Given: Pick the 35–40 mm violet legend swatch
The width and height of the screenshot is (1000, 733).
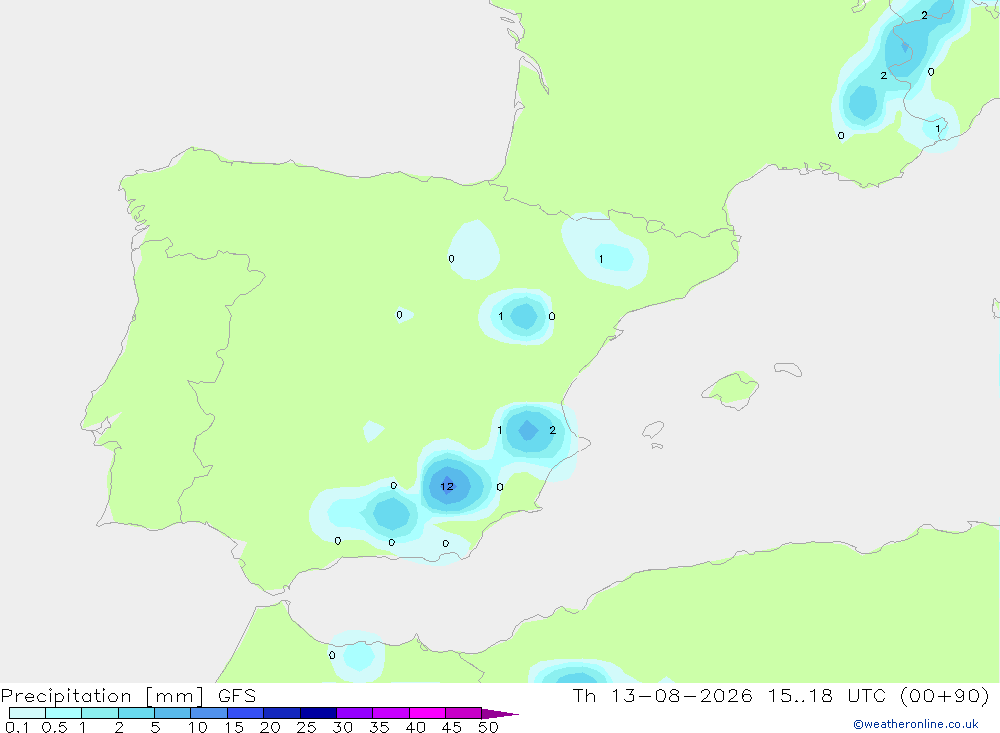Looking at the screenshot, I should click(x=391, y=713).
